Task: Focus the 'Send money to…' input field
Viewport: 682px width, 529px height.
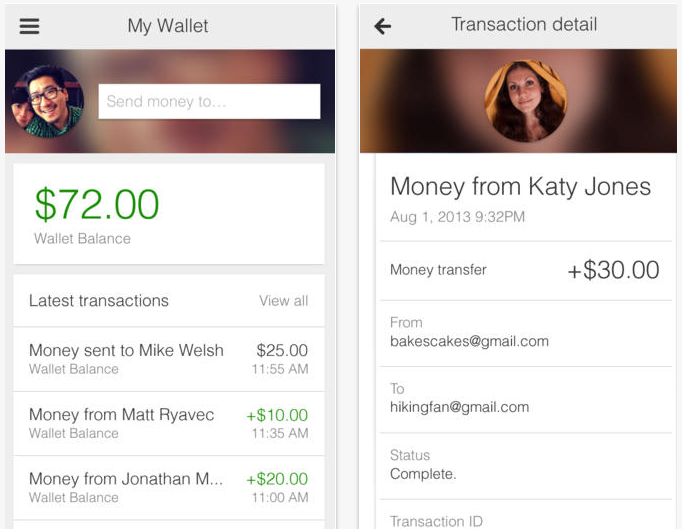Action: tap(209, 101)
